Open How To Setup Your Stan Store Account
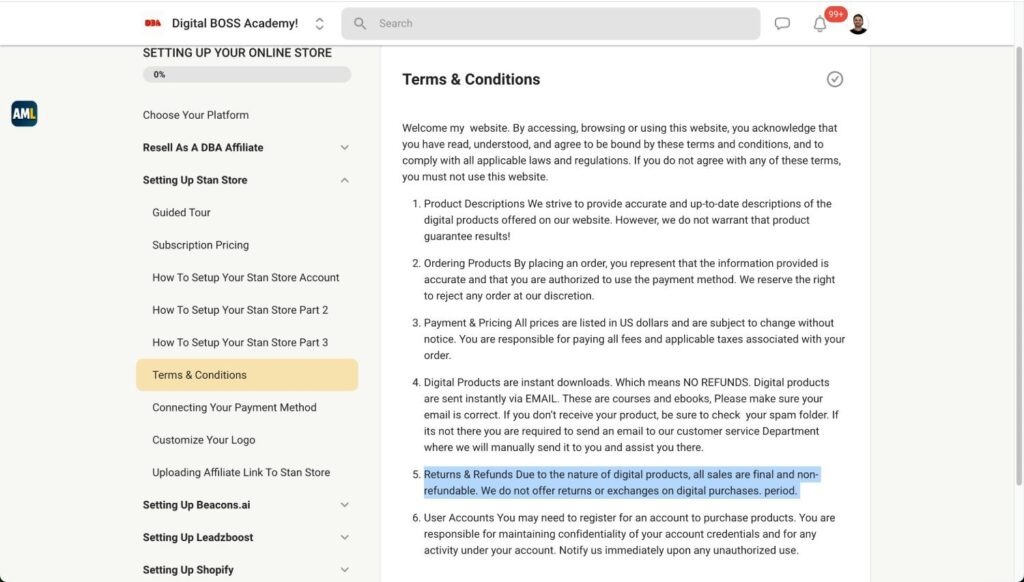The height and width of the screenshot is (582, 1024). (x=246, y=278)
